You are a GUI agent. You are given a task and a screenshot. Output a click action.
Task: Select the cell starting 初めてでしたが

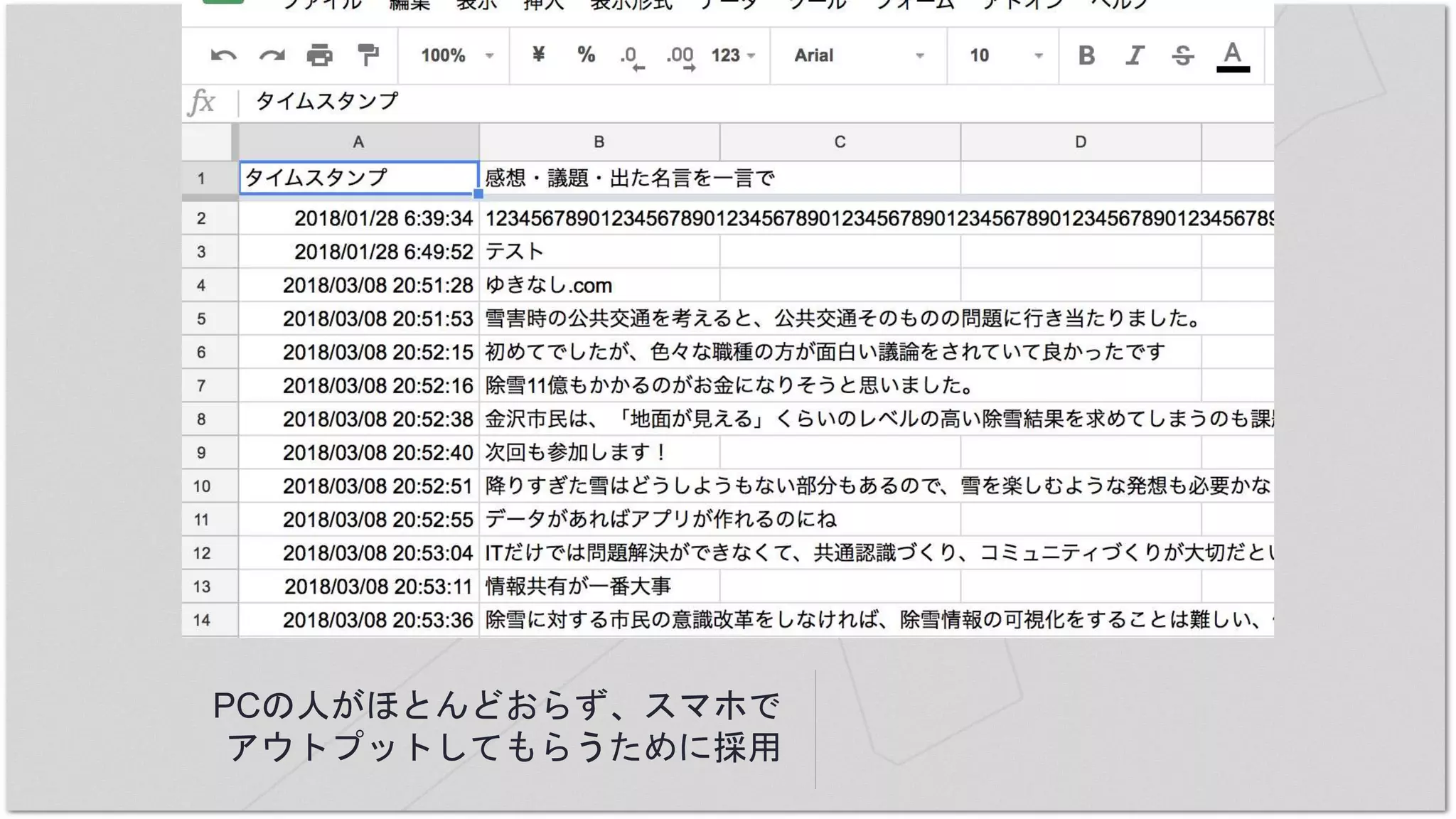(x=825, y=352)
